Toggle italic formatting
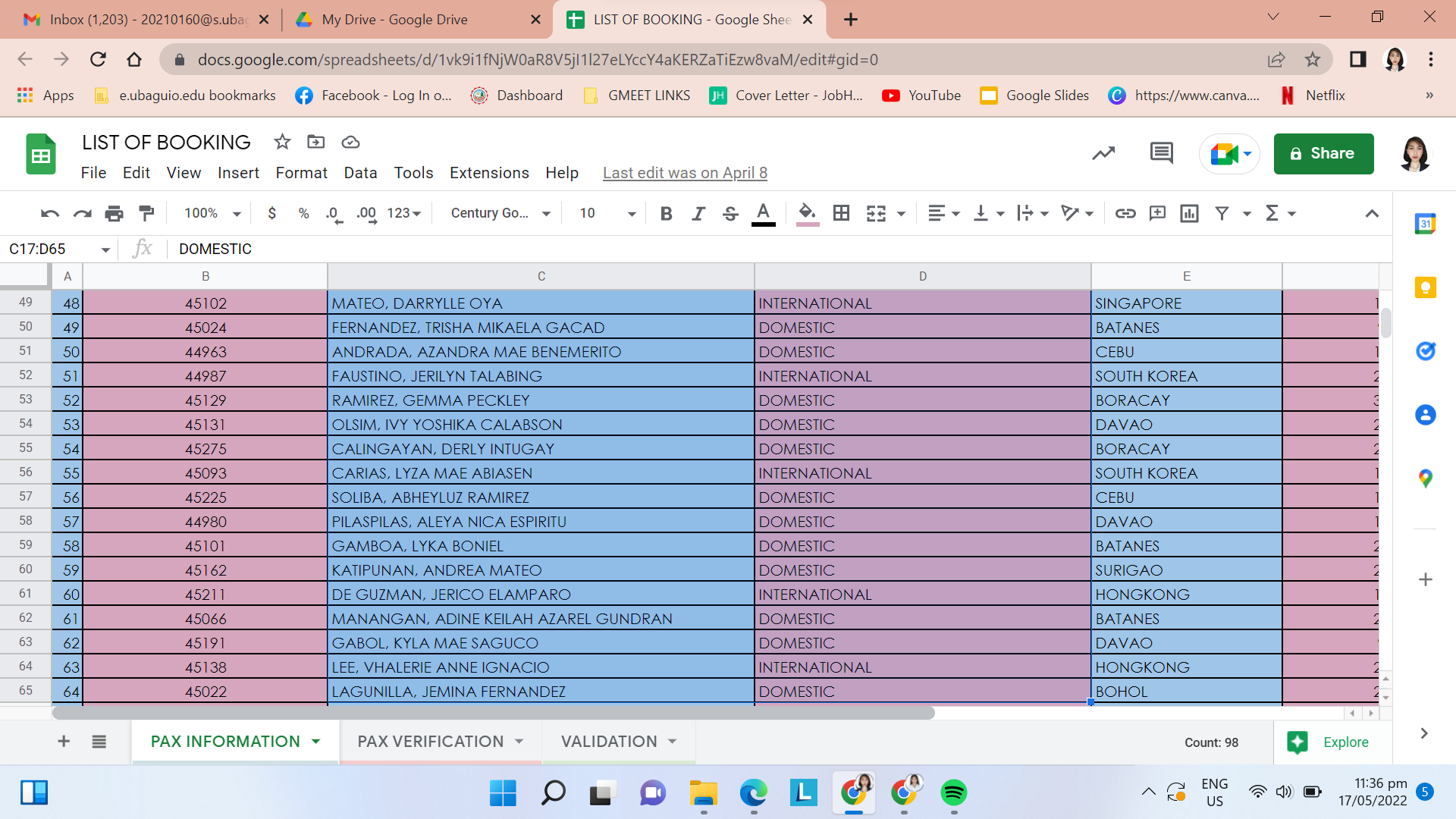Viewport: 1456px width, 819px height. click(x=698, y=213)
